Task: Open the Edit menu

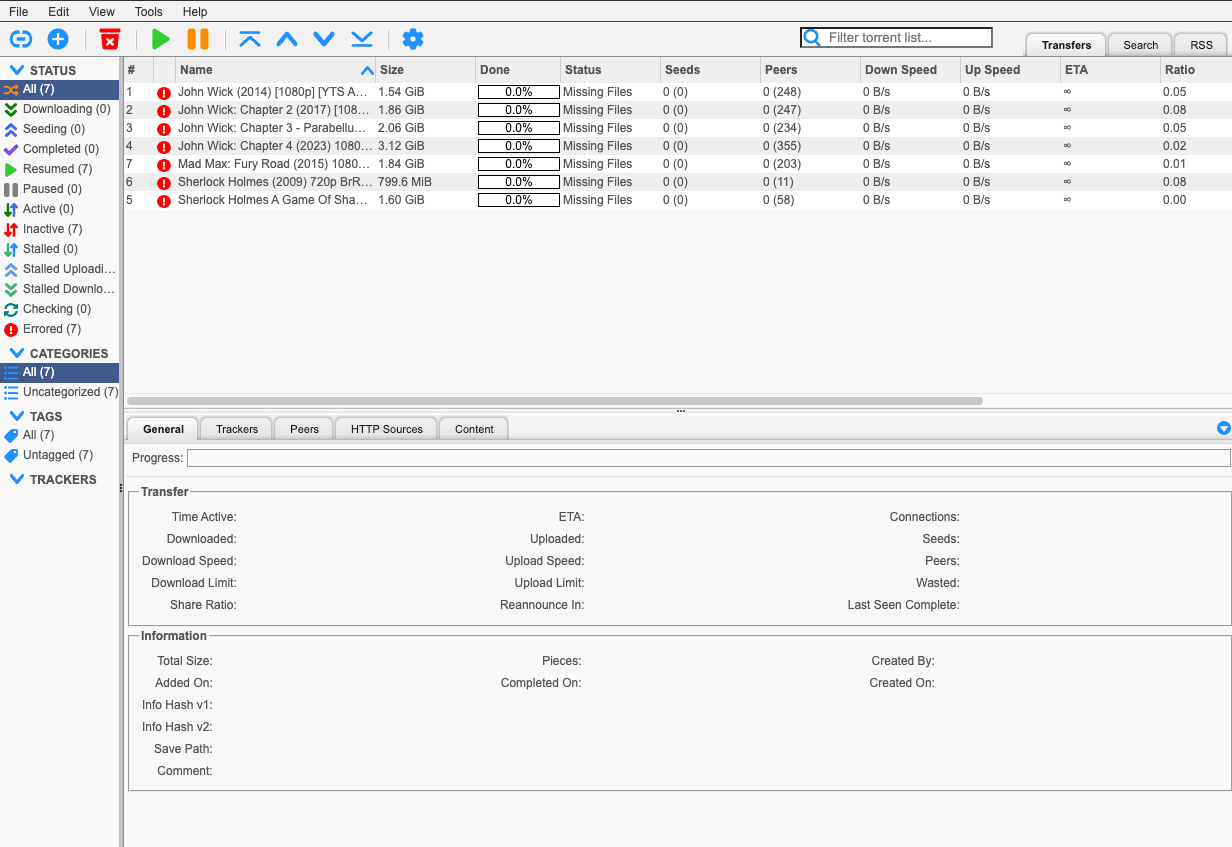Action: click(58, 11)
